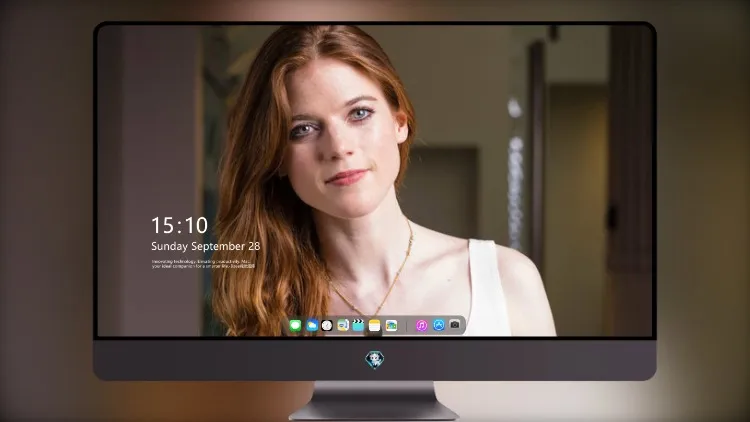Open the Maps app in the dock
This screenshot has width=750, height=422.
pyautogui.click(x=343, y=326)
